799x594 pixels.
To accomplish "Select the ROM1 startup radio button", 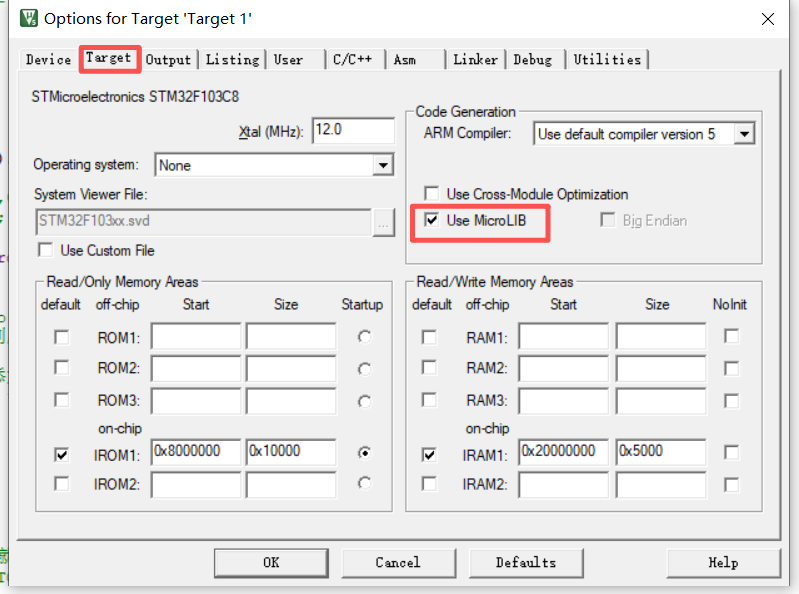I will 364,337.
